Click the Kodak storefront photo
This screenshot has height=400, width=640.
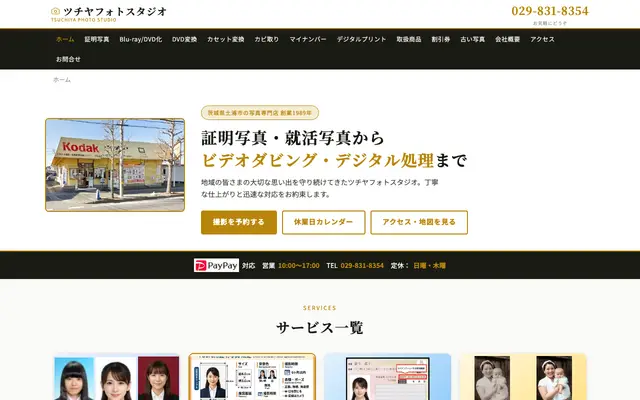click(x=115, y=165)
